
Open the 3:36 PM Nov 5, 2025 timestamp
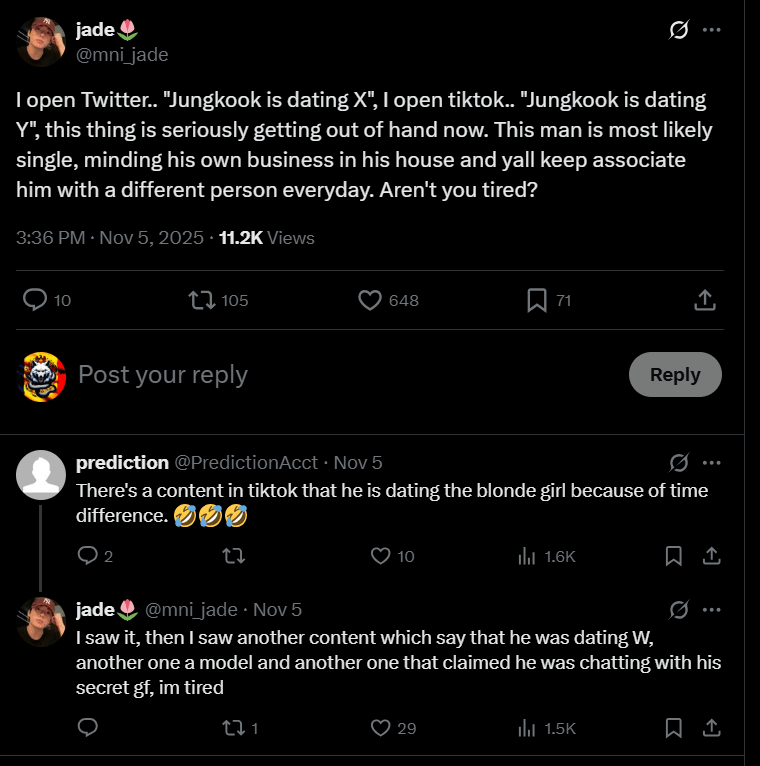click(110, 238)
